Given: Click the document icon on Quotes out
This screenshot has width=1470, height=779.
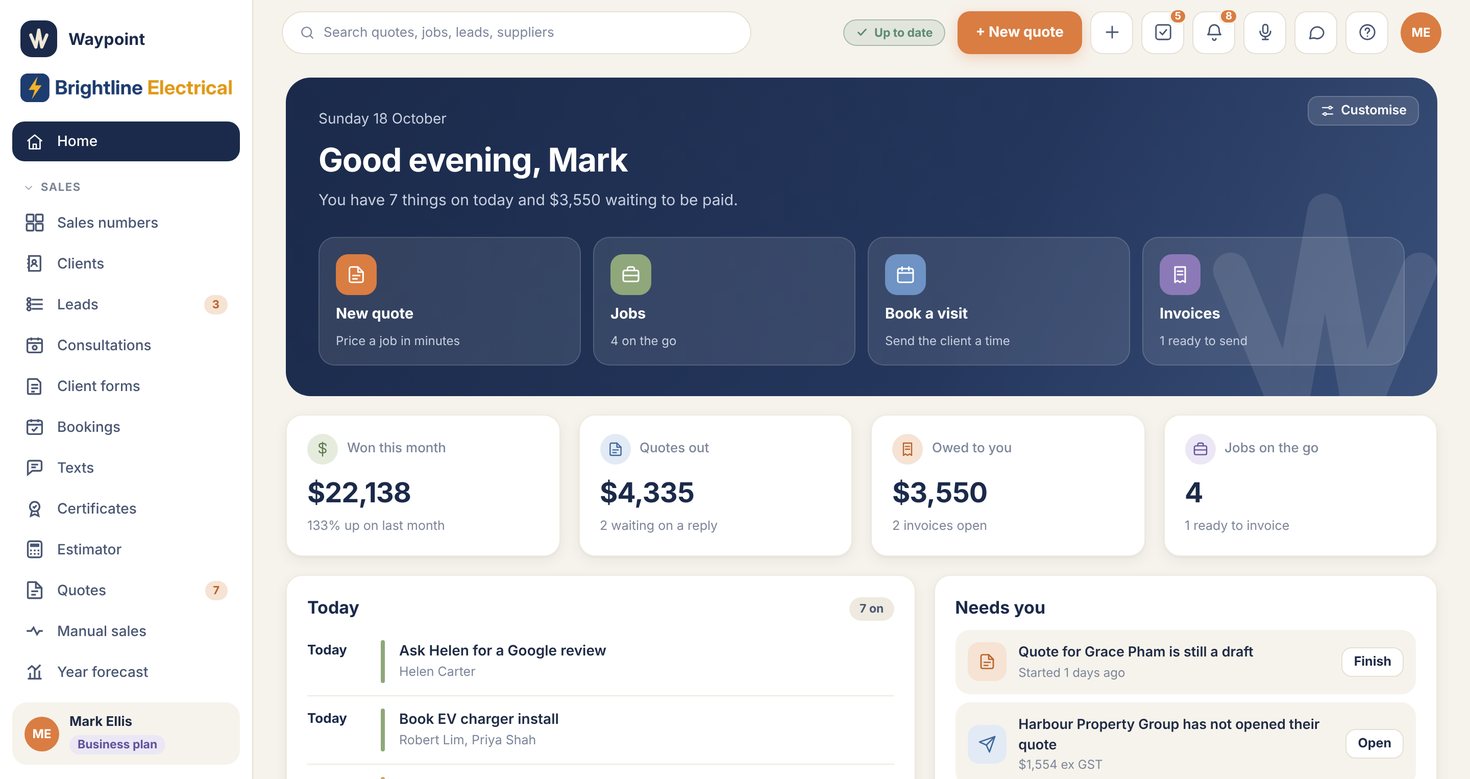Looking at the screenshot, I should click(615, 449).
